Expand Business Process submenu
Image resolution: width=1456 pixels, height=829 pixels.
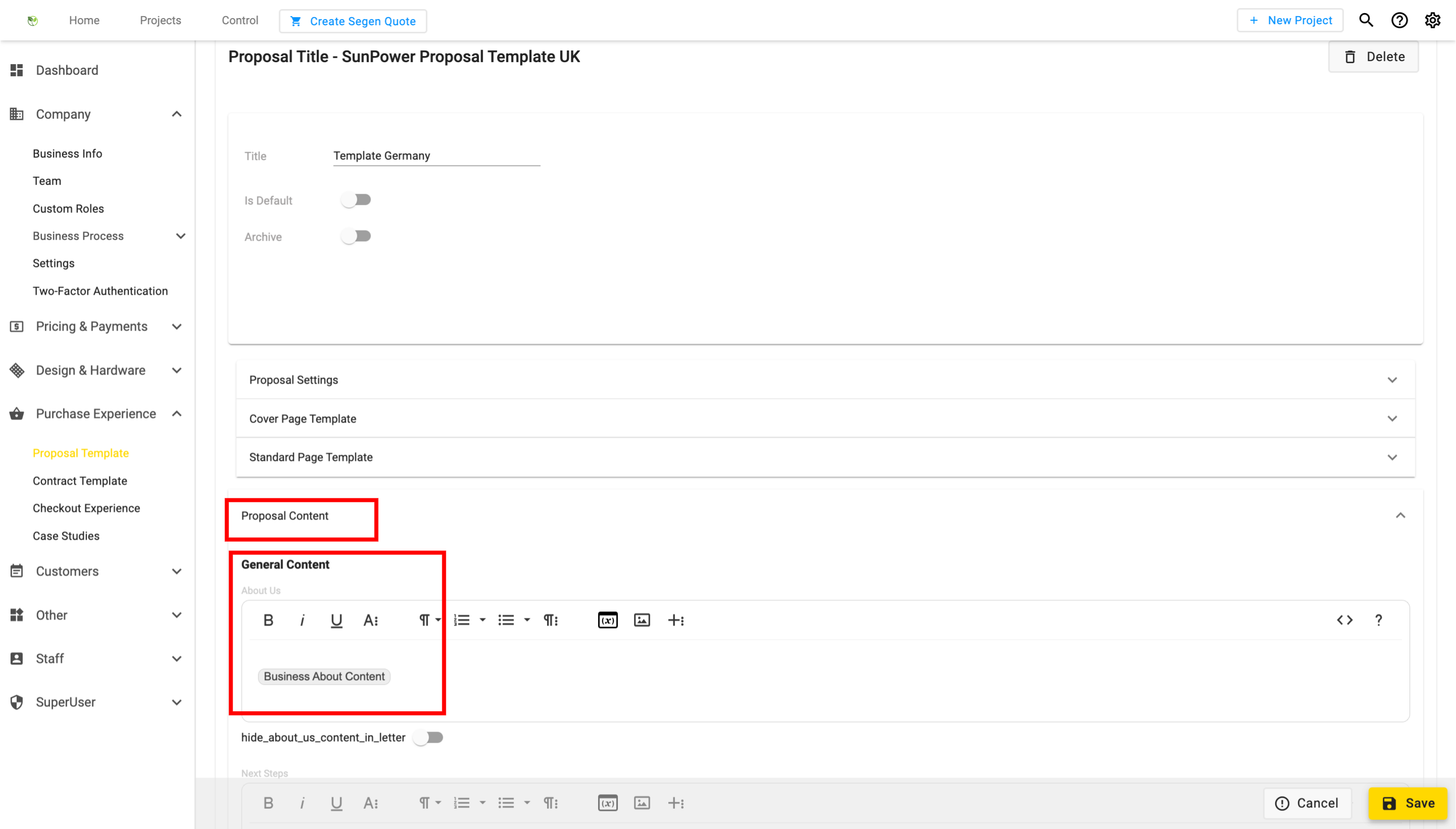tap(180, 236)
